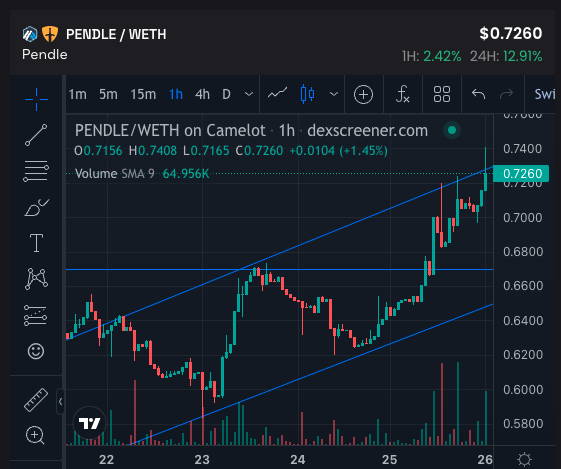Click the Arbitrum chain icon
The image size is (561, 469).
tap(30, 34)
